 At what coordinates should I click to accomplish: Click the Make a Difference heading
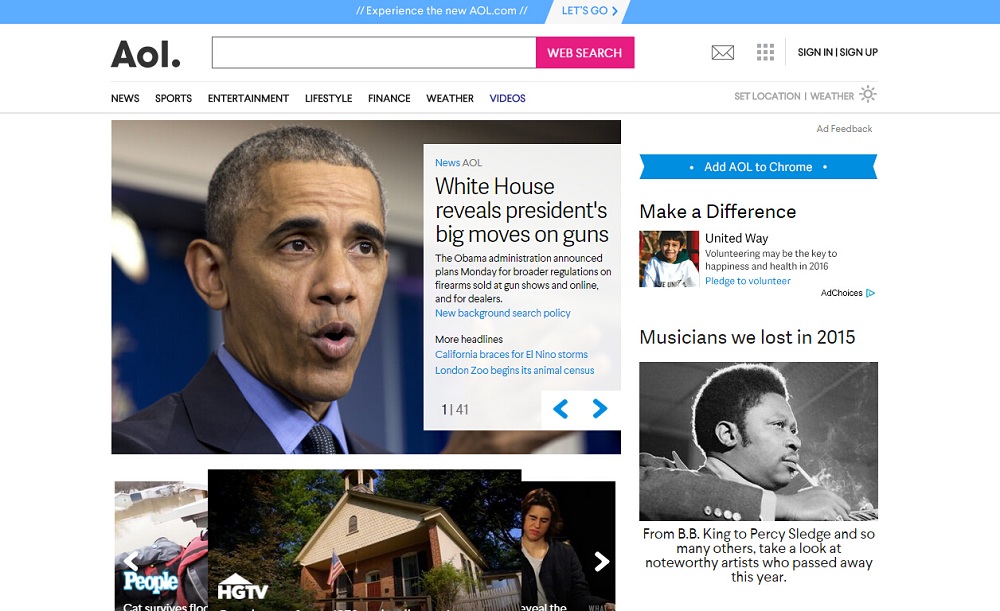pos(718,212)
